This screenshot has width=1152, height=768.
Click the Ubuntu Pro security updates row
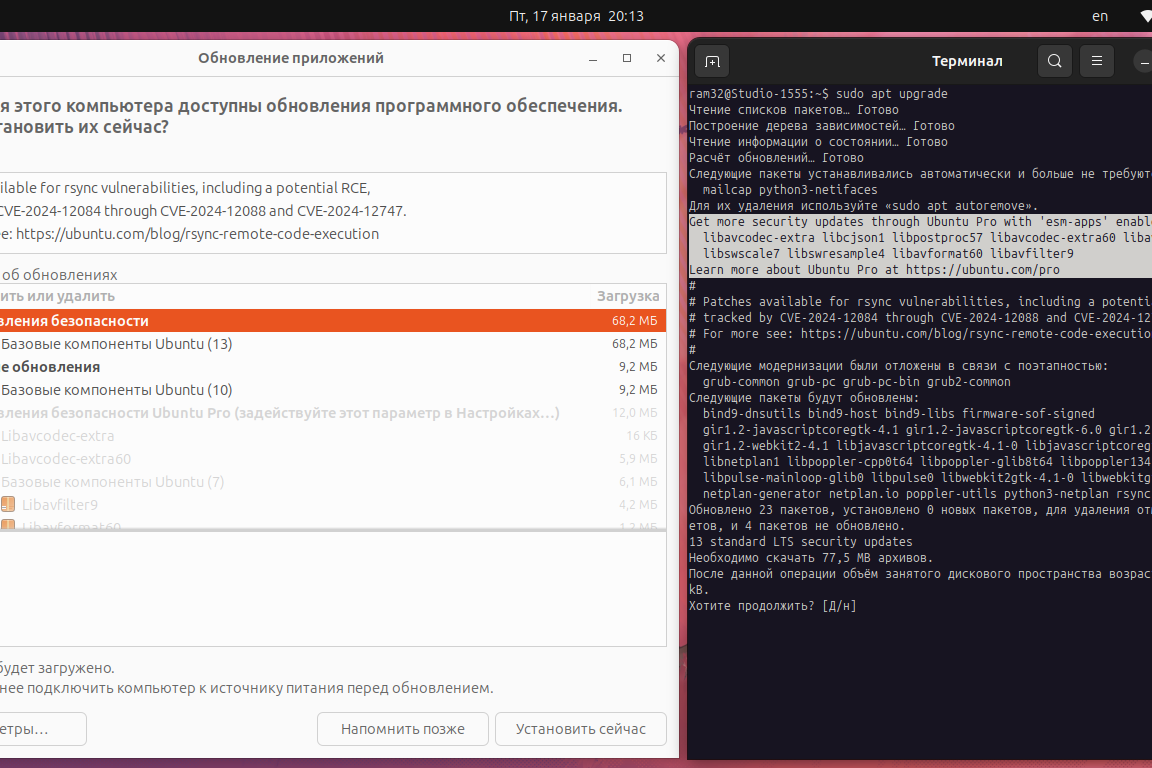(280, 413)
